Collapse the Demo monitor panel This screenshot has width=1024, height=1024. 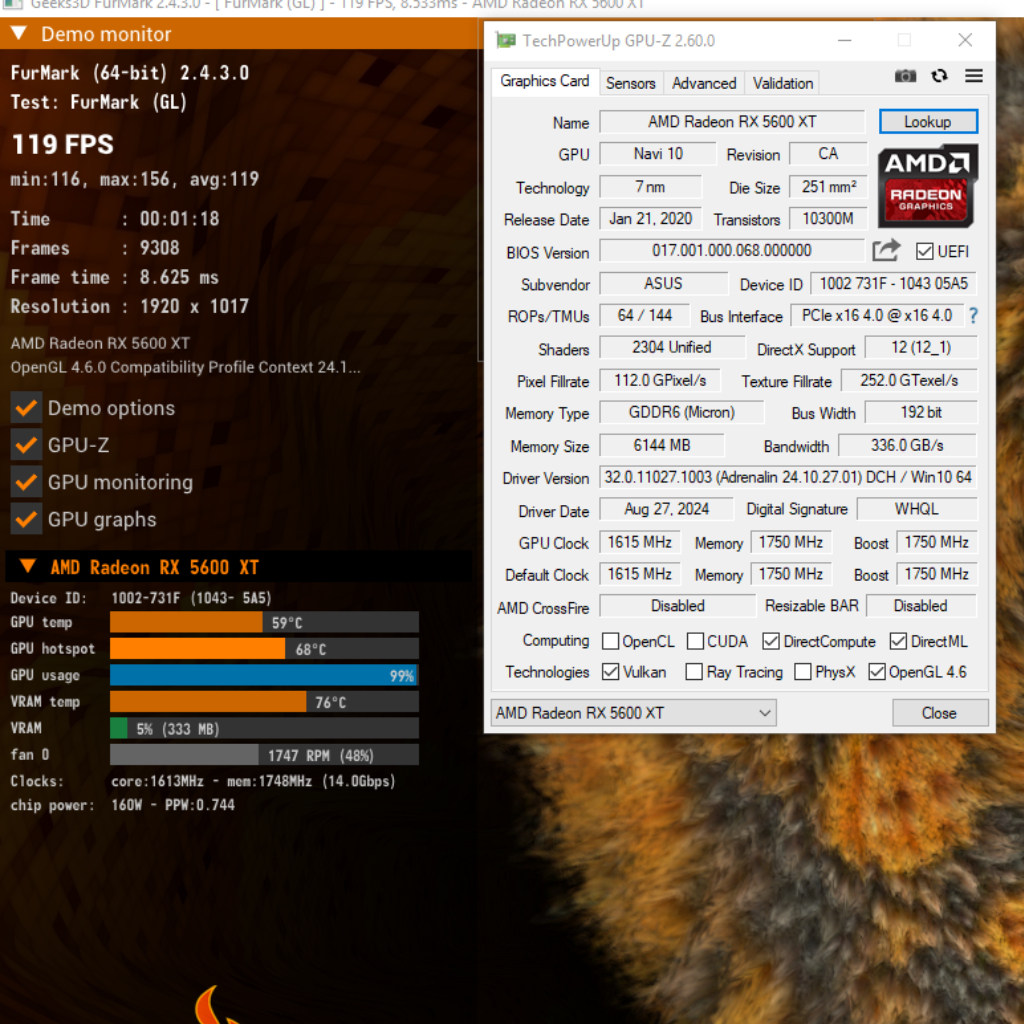pyautogui.click(x=19, y=34)
